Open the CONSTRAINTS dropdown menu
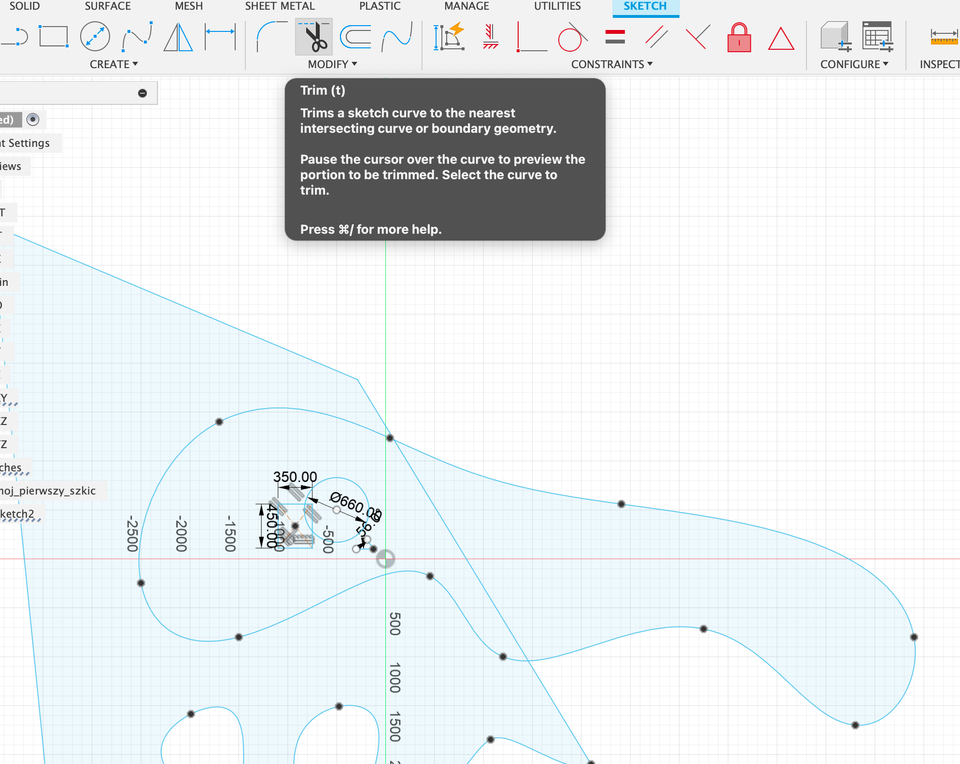This screenshot has height=764, width=960. 612,64
